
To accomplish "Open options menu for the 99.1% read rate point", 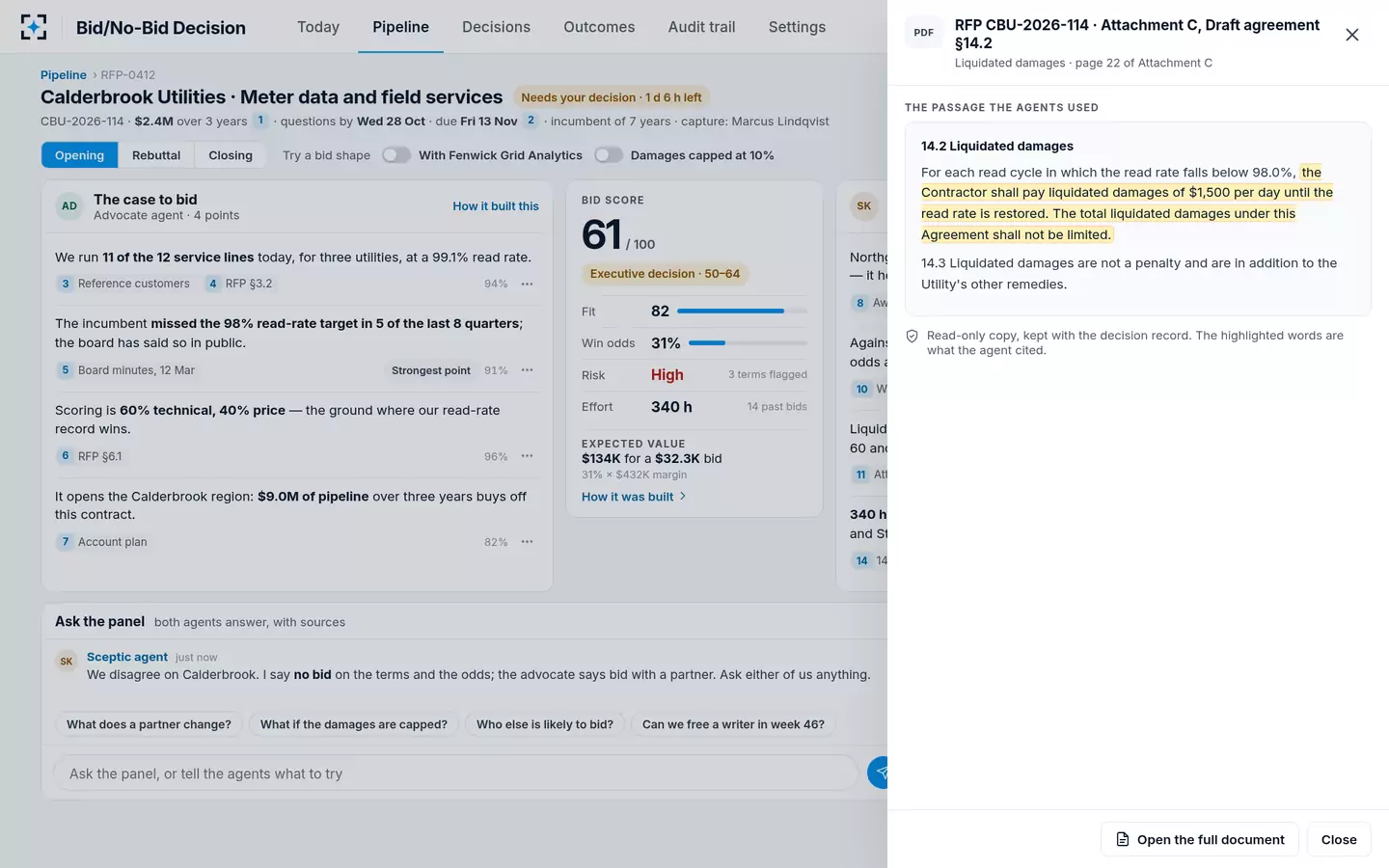I will point(527,284).
